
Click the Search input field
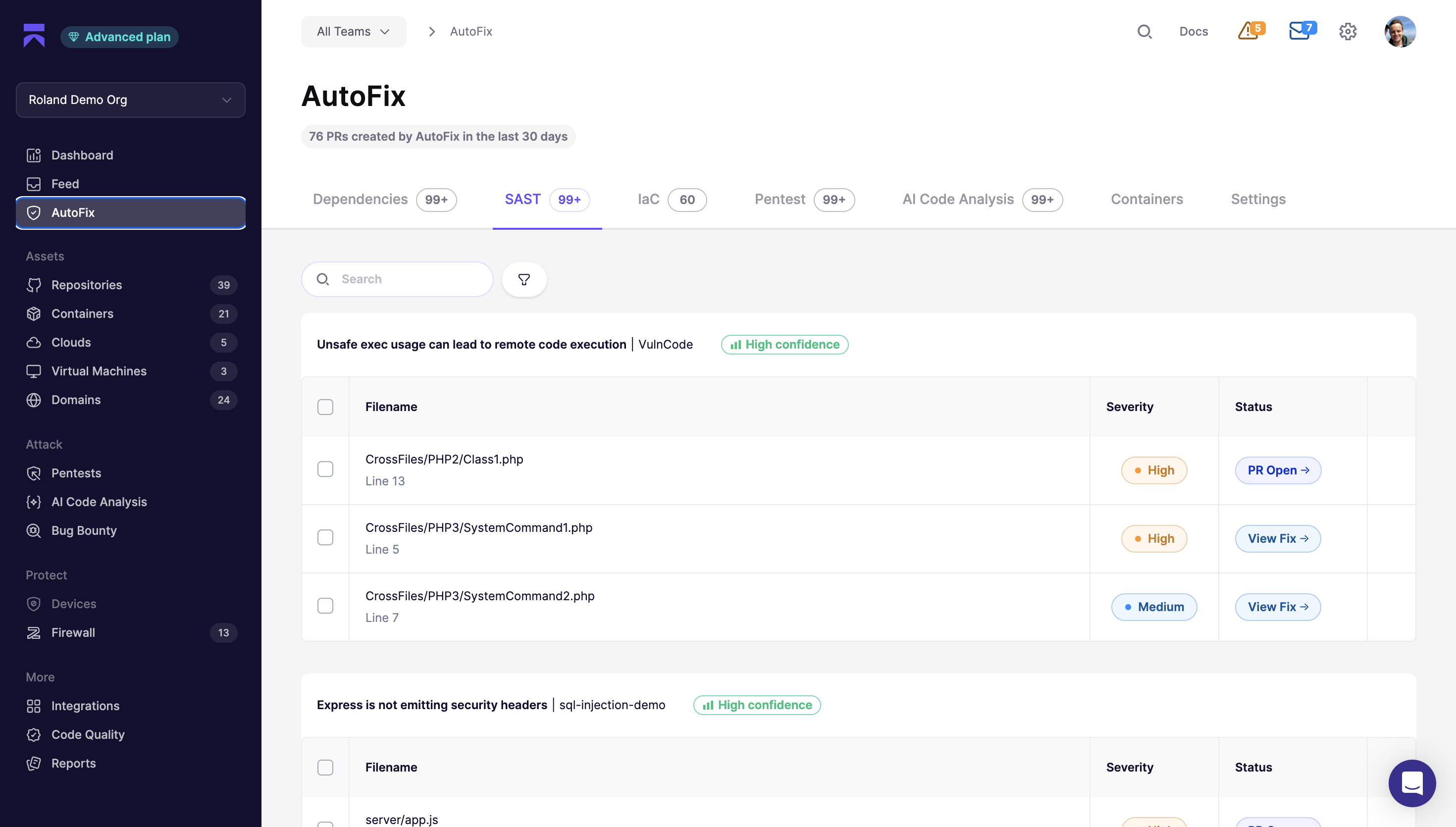click(397, 279)
